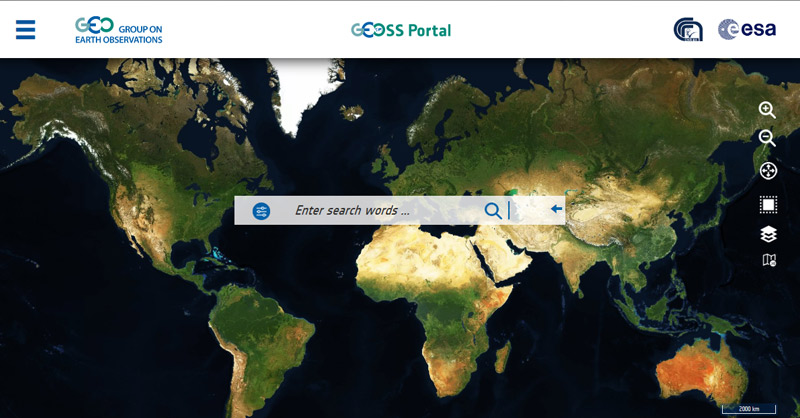This screenshot has height=418, width=800.
Task: Open the basemap options icon
Action: point(769,260)
